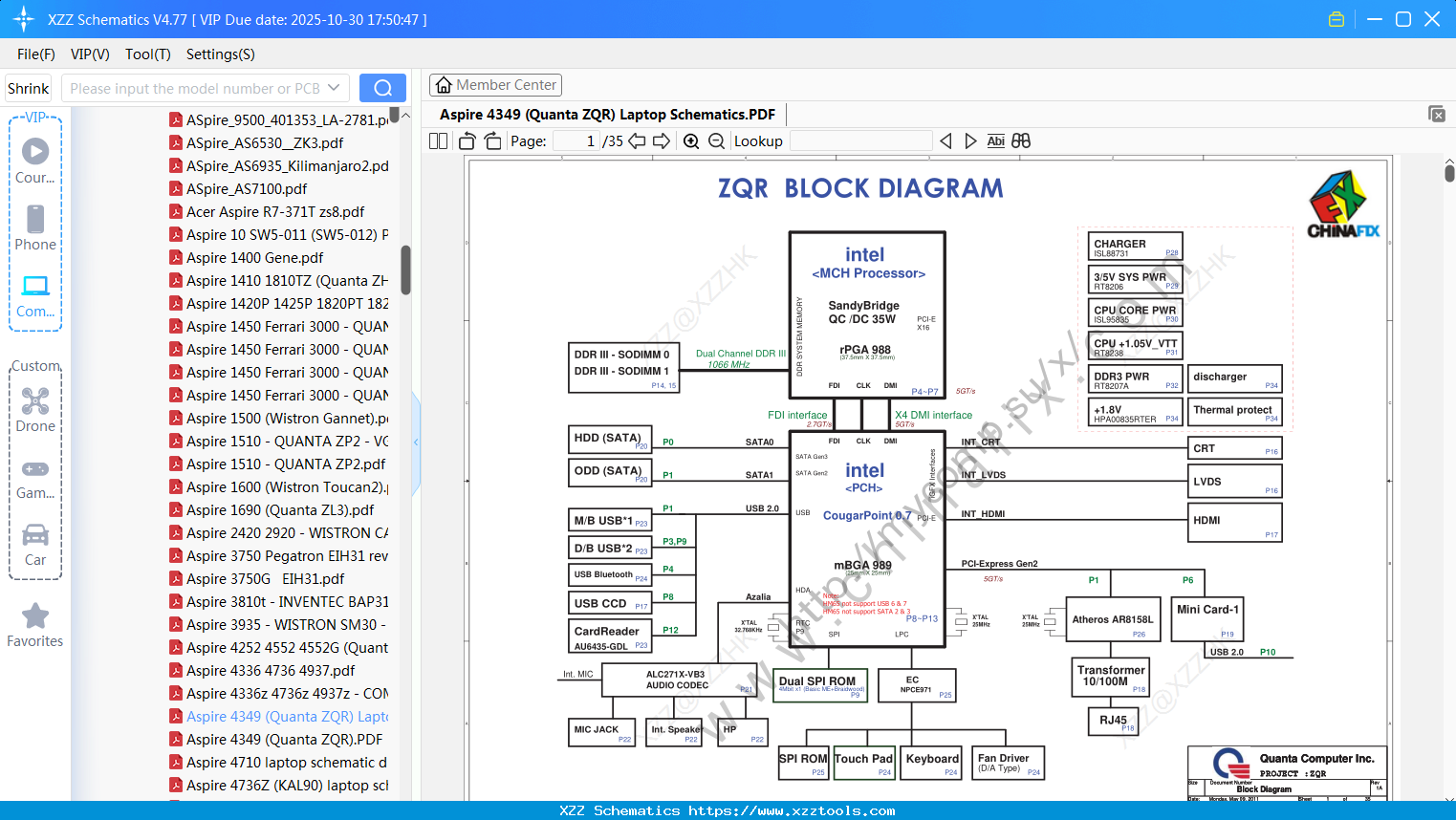This screenshot has width=1456, height=820.
Task: Zoom out of the schematic
Action: click(x=716, y=140)
